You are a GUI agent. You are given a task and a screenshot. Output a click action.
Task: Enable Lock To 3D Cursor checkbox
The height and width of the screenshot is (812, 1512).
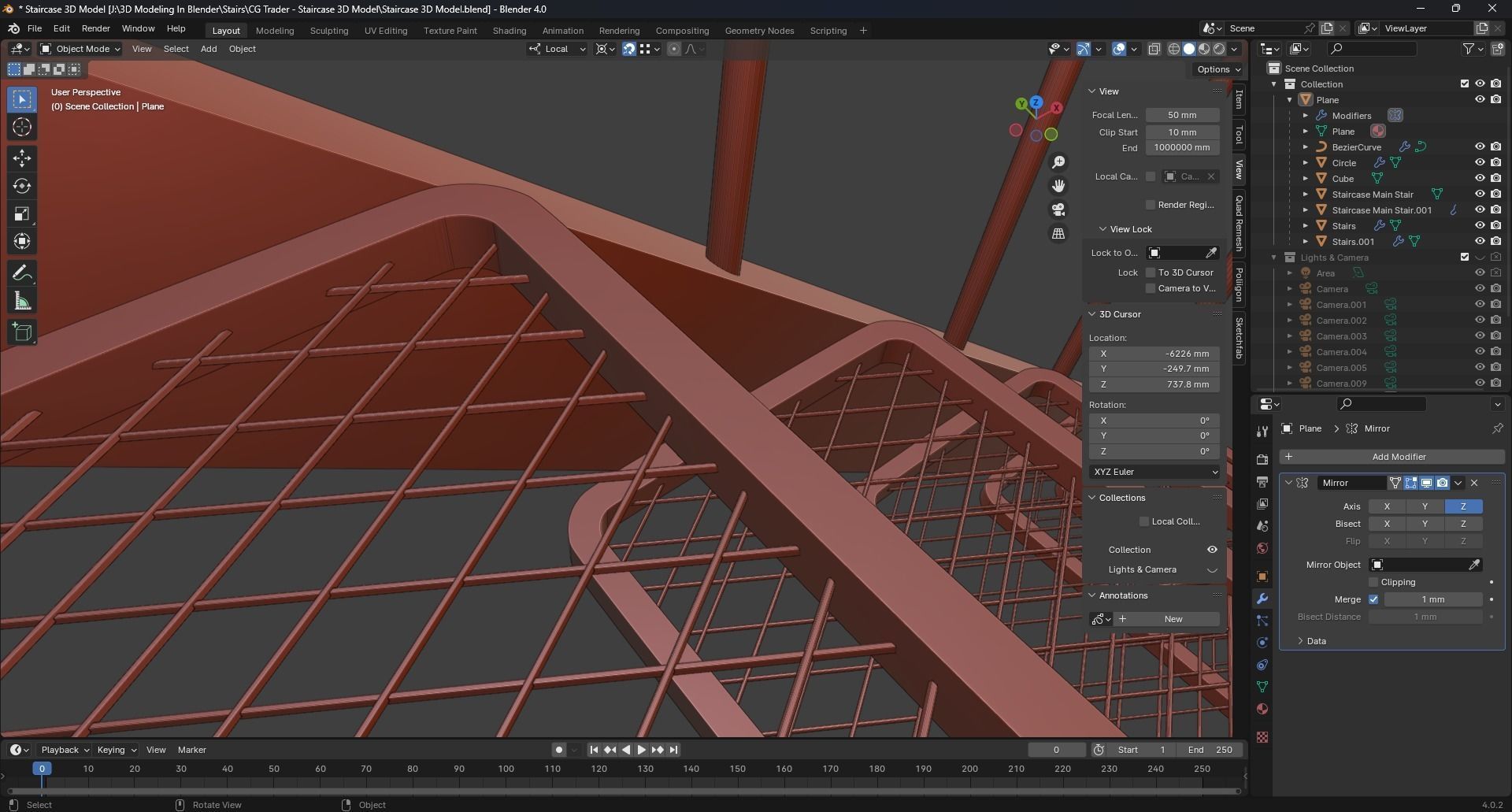pyautogui.click(x=1151, y=273)
